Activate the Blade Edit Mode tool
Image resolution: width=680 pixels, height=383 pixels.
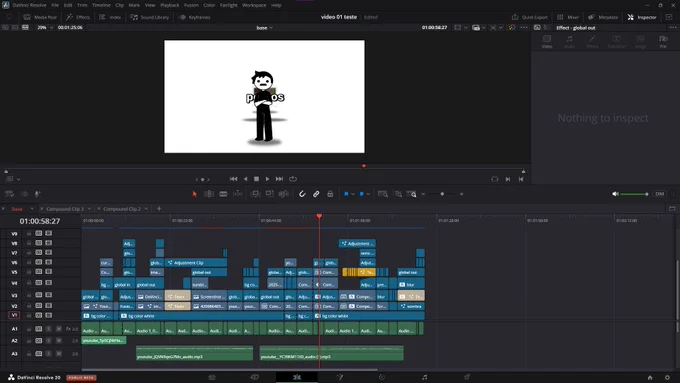[x=223, y=194]
